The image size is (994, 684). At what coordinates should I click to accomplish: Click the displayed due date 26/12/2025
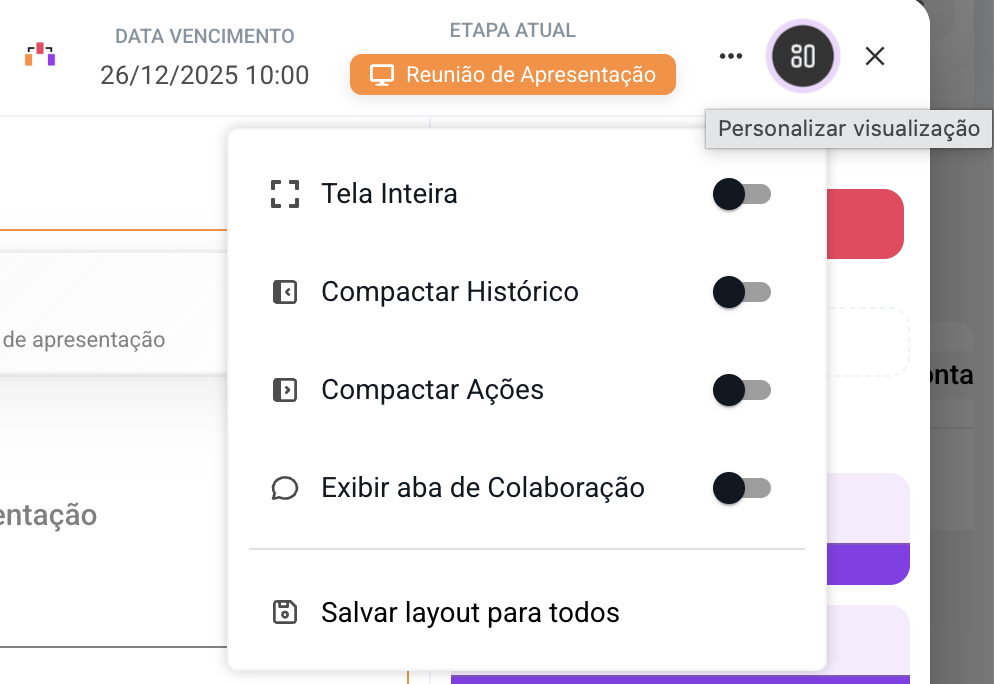tap(205, 74)
